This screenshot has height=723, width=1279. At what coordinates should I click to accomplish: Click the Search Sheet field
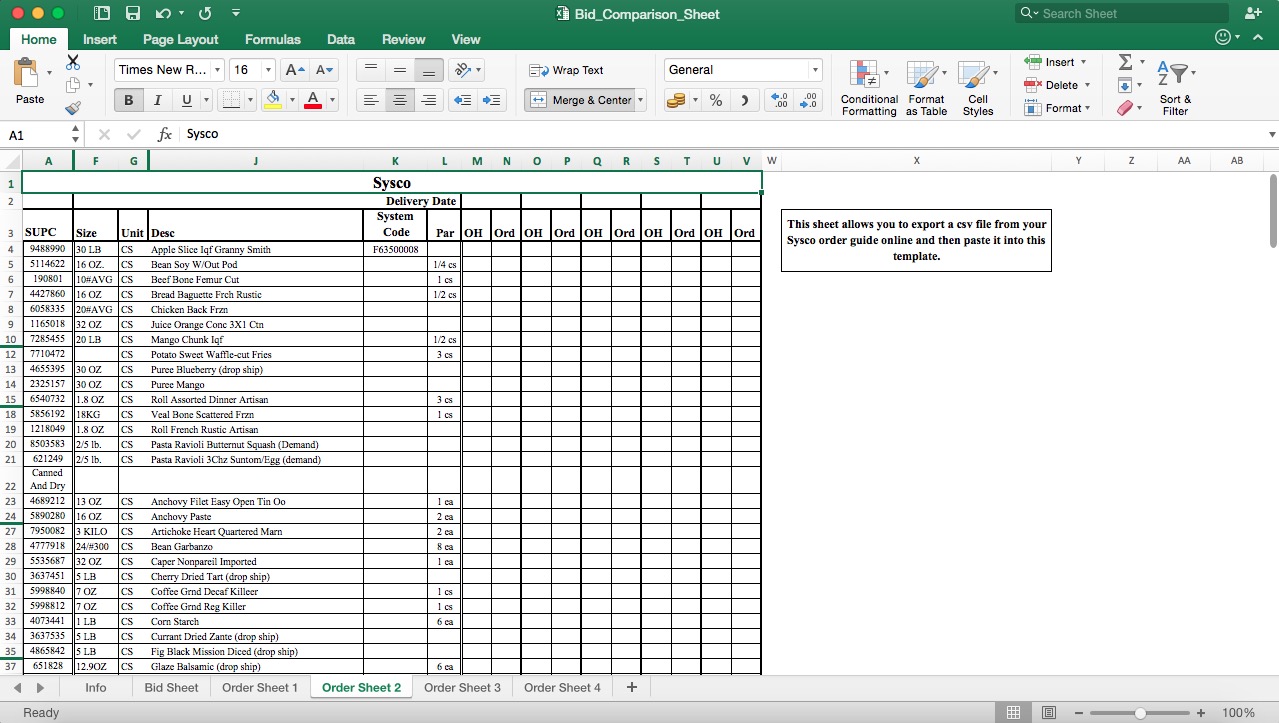(1121, 14)
